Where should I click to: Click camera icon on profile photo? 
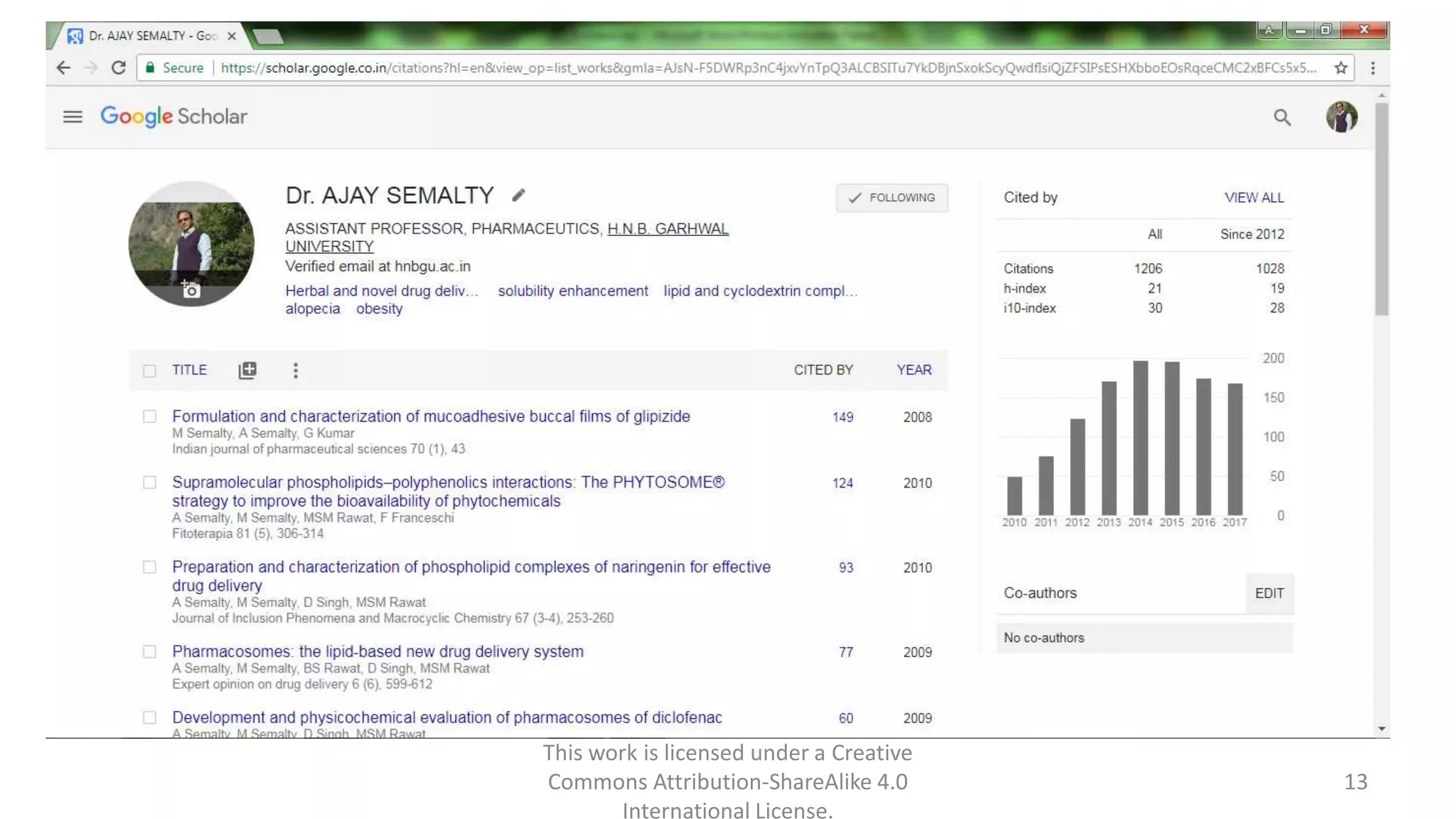point(191,290)
